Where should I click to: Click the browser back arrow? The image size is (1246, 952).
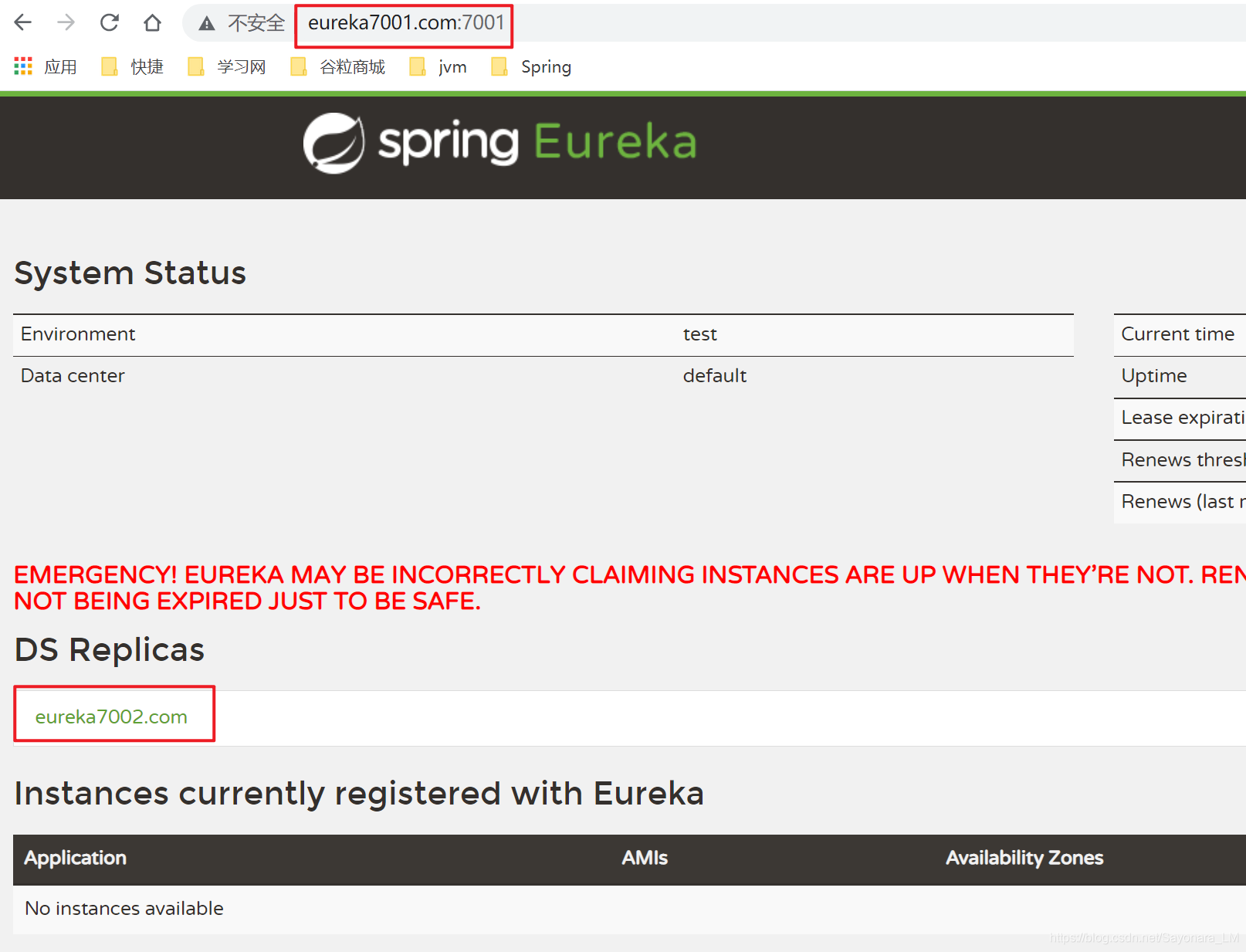tap(23, 22)
